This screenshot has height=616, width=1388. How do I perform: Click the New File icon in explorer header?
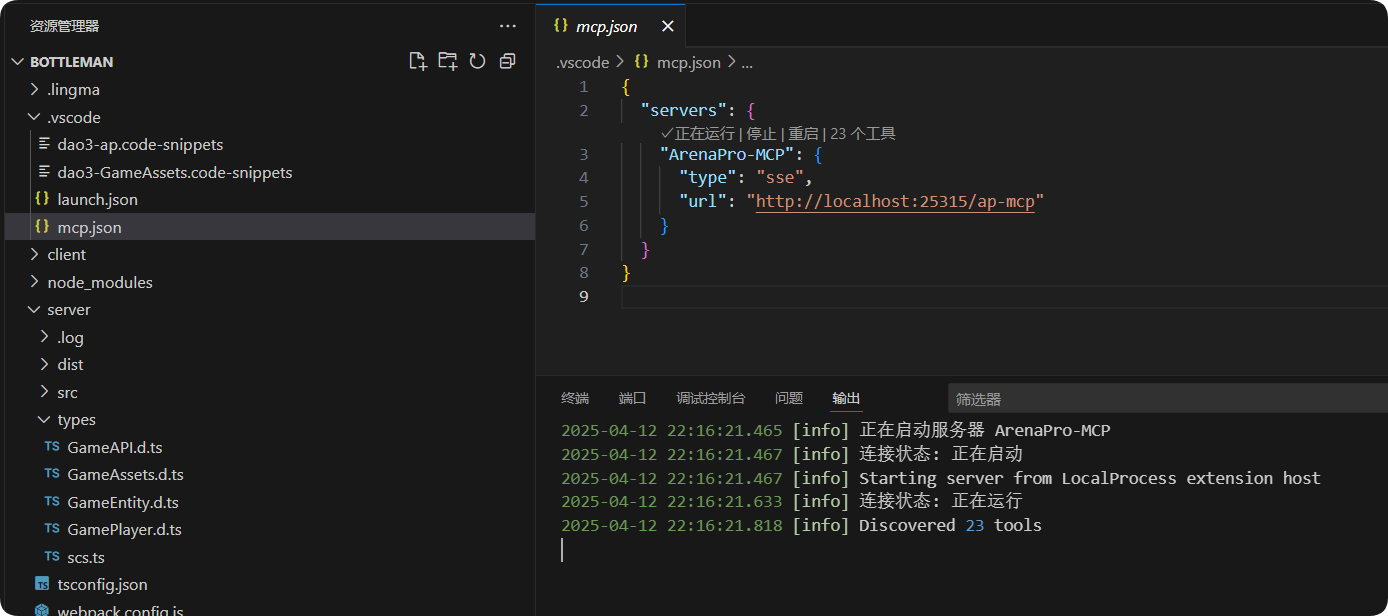pyautogui.click(x=418, y=61)
